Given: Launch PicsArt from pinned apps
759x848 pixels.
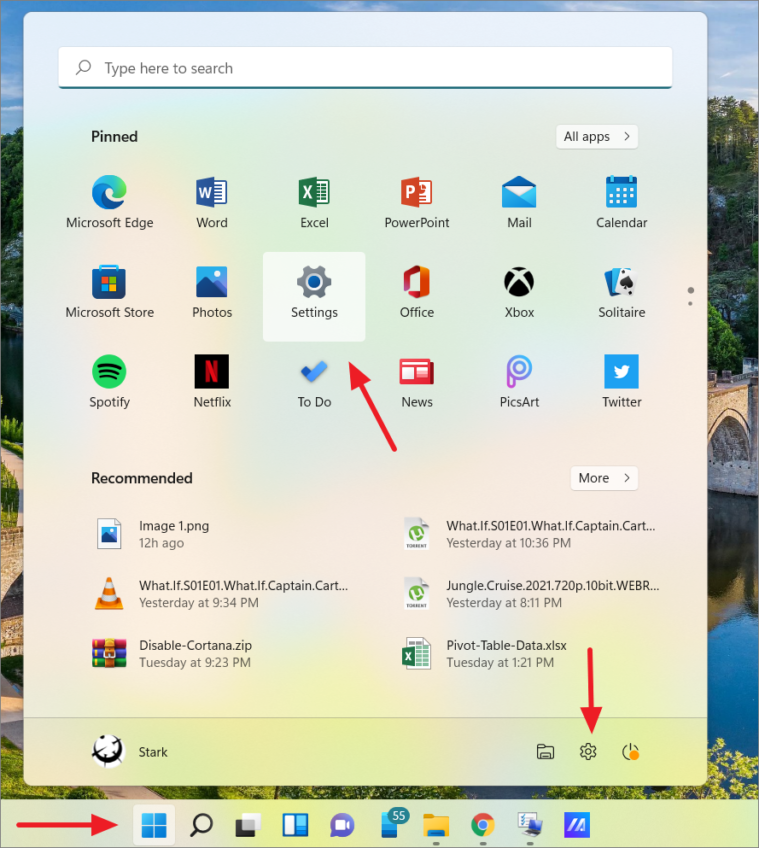Looking at the screenshot, I should coord(519,382).
